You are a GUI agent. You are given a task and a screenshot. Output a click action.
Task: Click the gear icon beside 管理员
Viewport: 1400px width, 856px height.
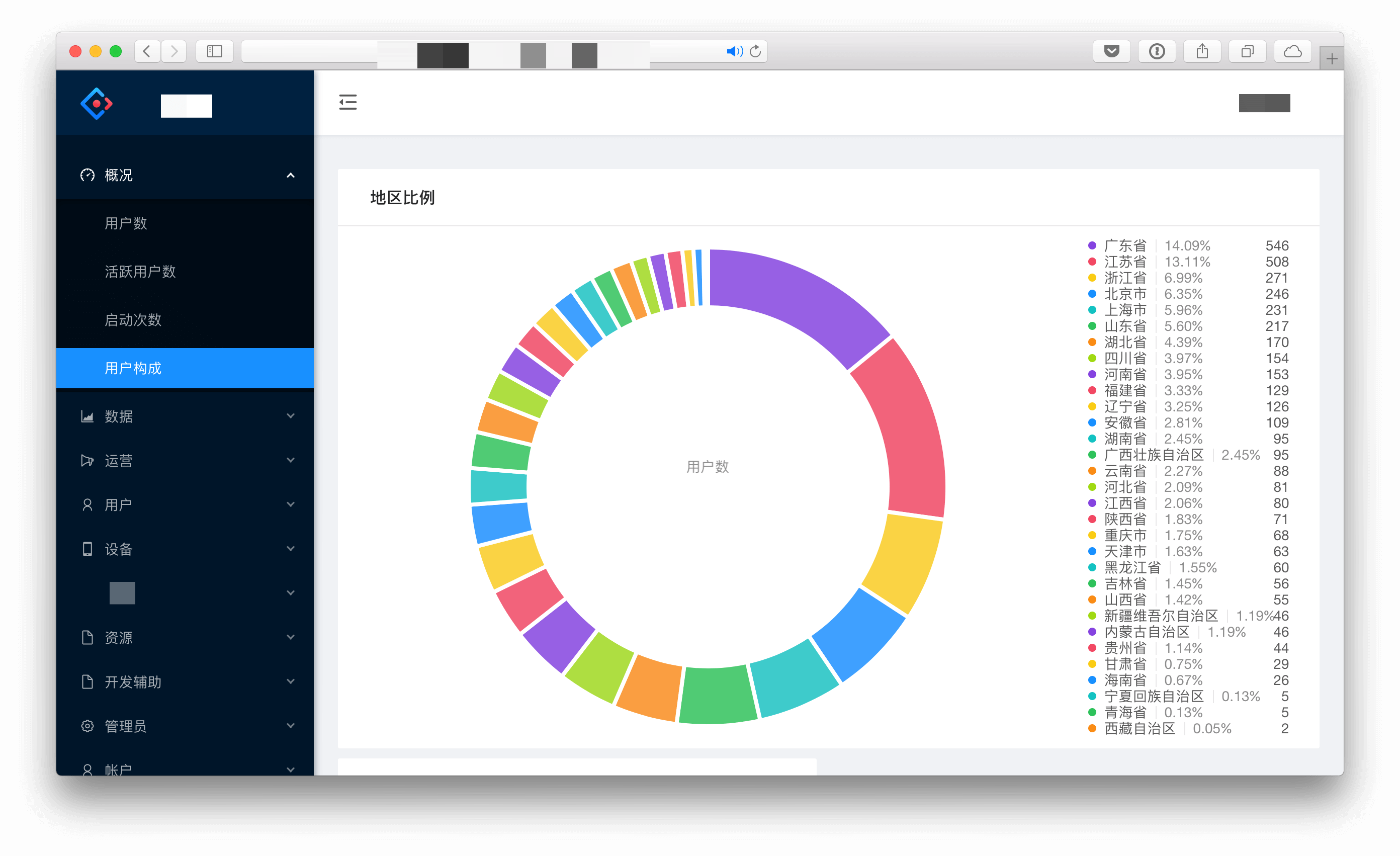click(x=87, y=726)
